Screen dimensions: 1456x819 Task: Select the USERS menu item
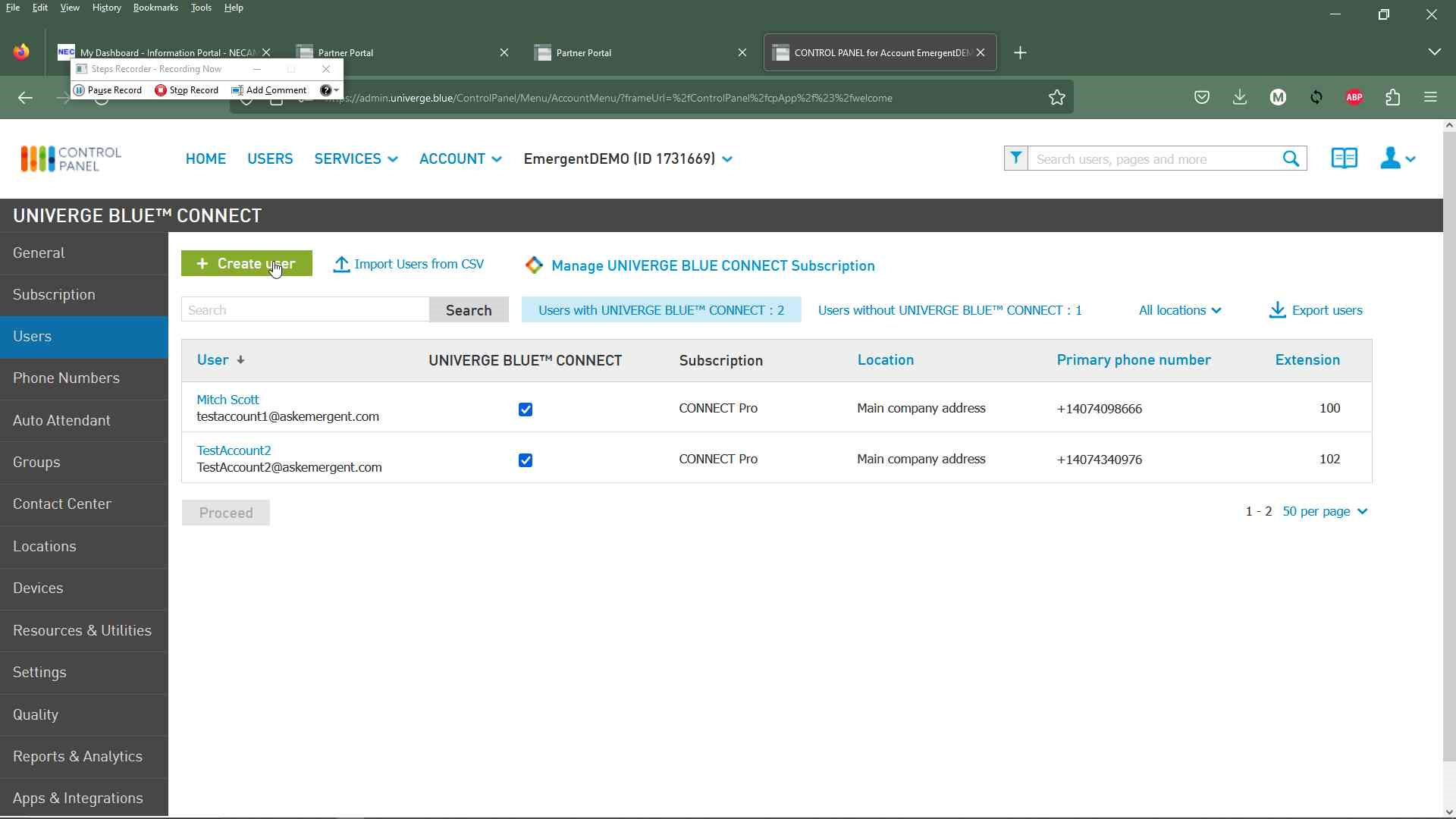click(270, 158)
